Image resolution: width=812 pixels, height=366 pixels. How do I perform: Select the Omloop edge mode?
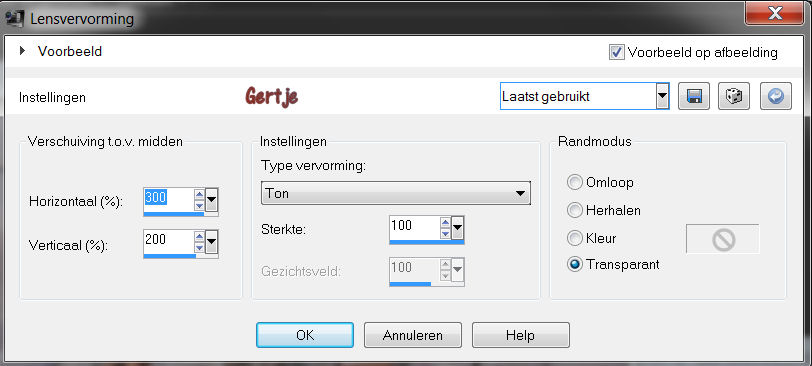pyautogui.click(x=574, y=182)
